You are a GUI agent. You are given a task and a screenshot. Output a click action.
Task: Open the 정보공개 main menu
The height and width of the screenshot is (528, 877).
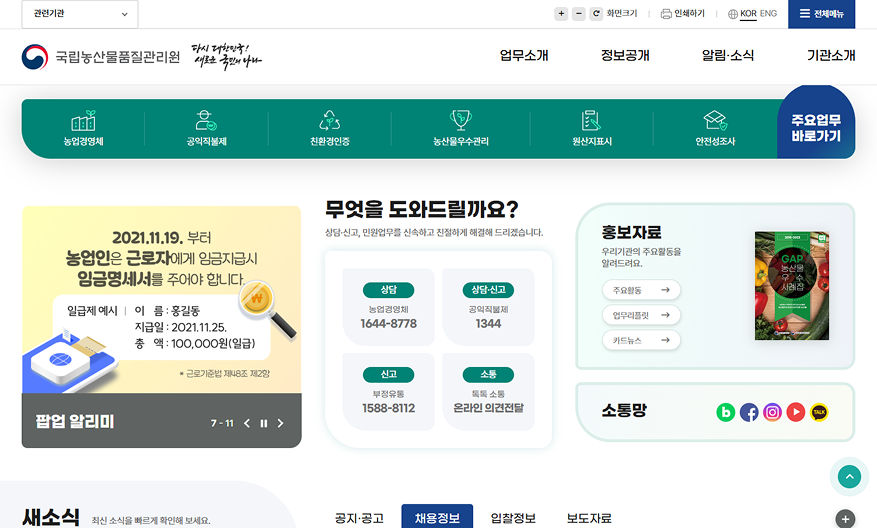(x=625, y=56)
